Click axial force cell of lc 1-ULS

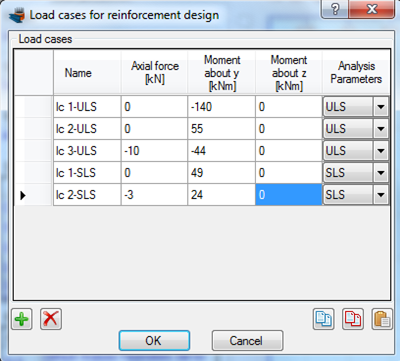[154, 107]
